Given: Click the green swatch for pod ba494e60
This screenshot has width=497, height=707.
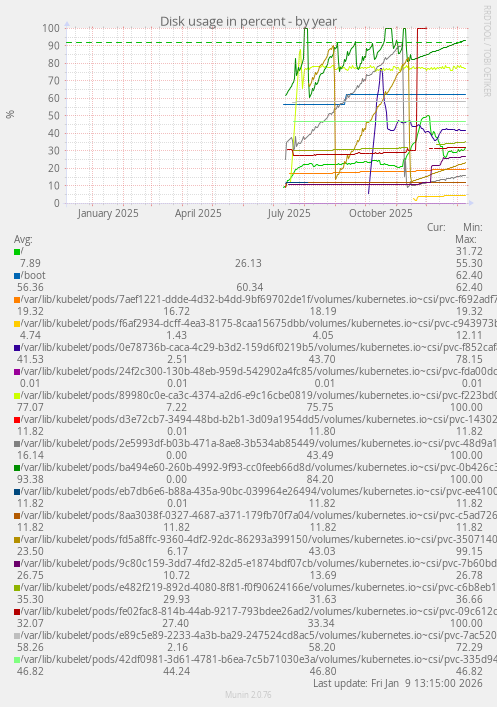Looking at the screenshot, I should click(x=17, y=468).
